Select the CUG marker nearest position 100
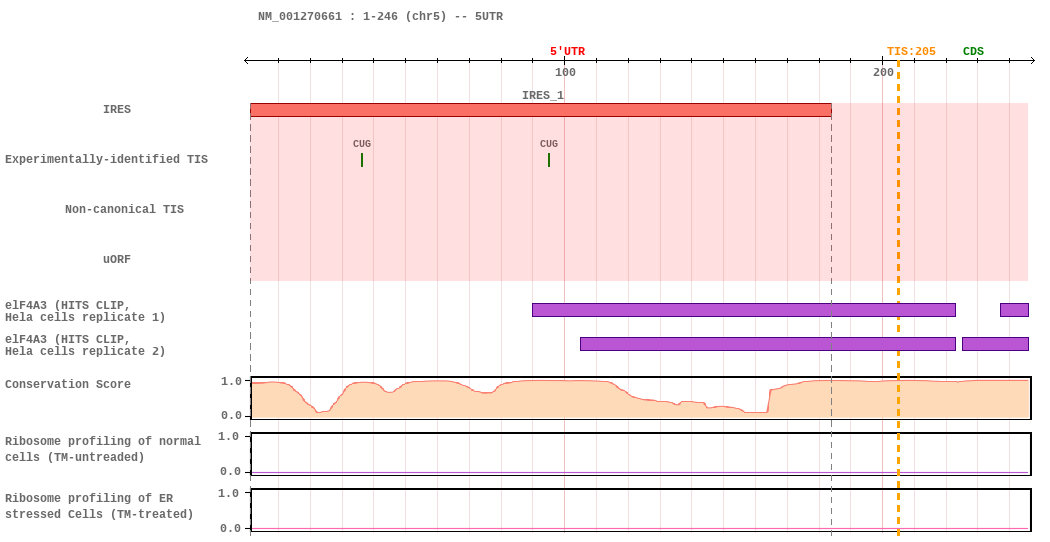 [549, 159]
